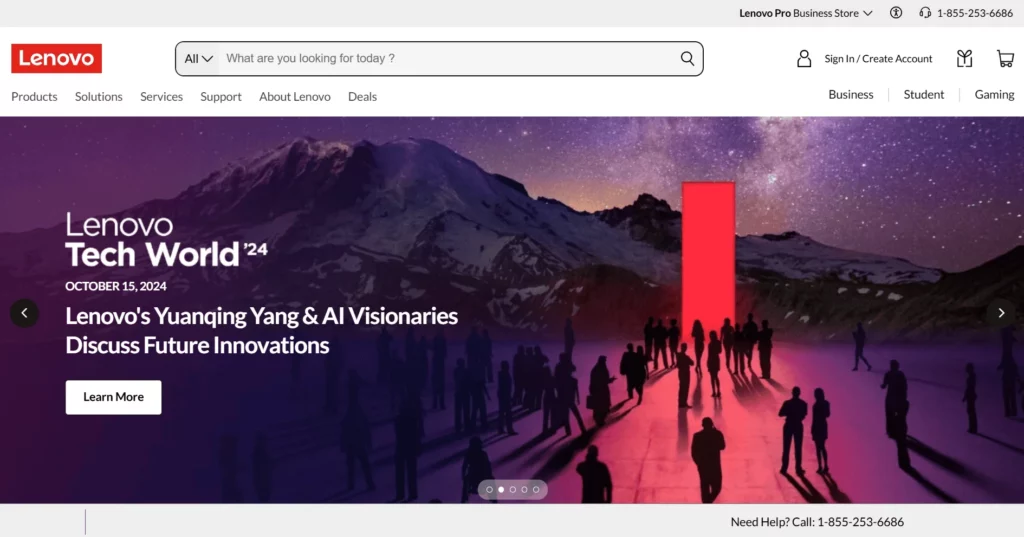Viewport: 1024px width, 537px height.
Task: Open the Solutions menu
Action: point(99,97)
